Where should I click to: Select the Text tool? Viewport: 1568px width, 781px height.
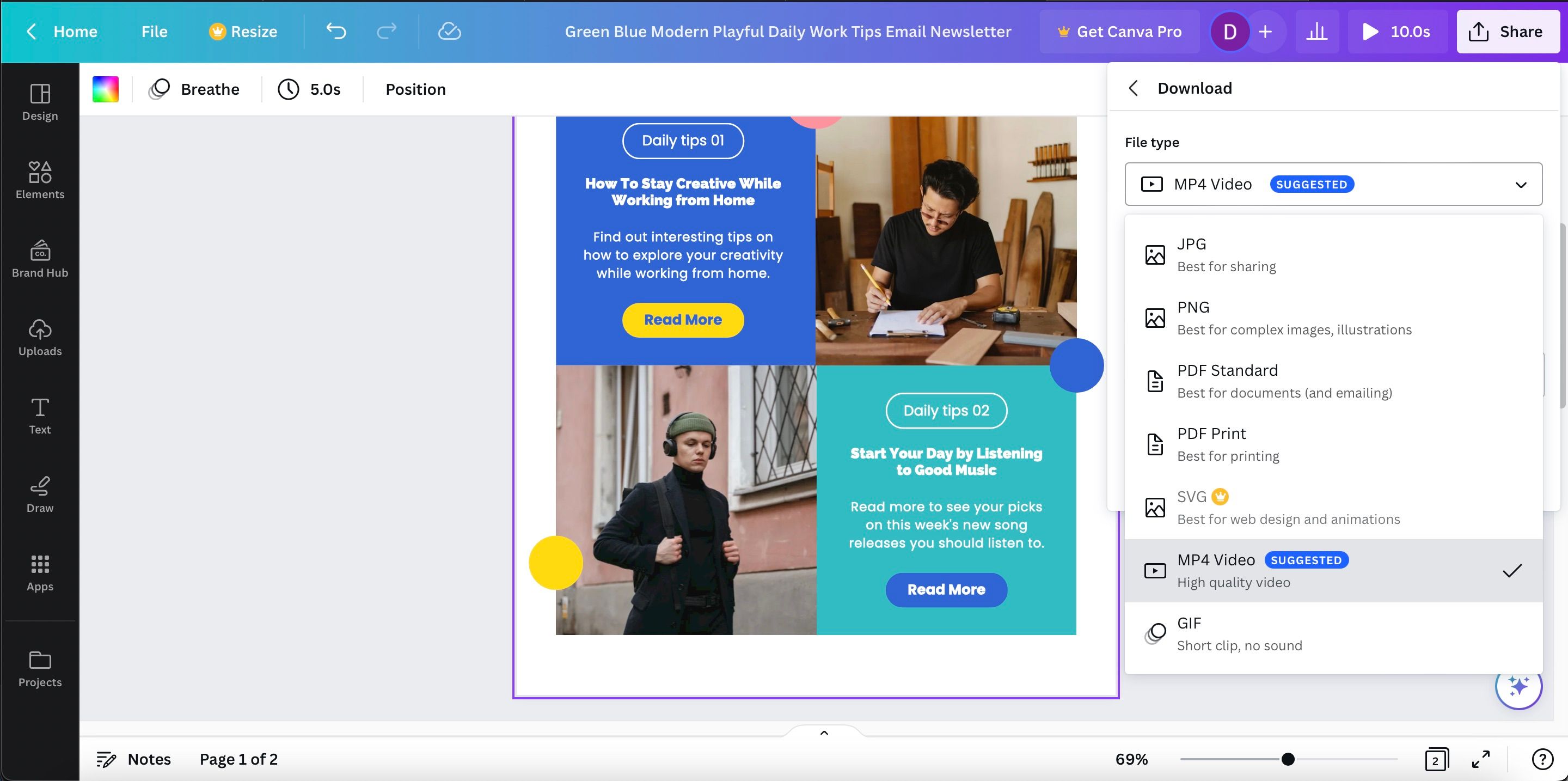pyautogui.click(x=40, y=417)
